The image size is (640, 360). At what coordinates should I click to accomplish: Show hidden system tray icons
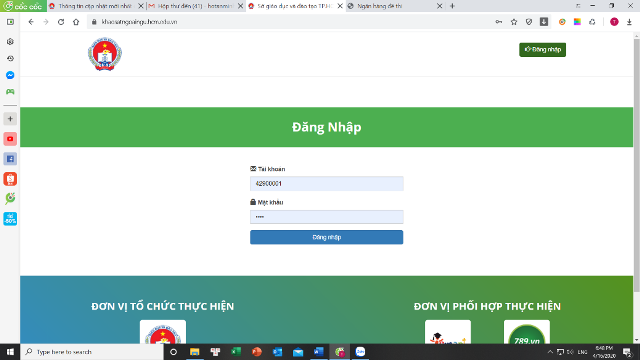coord(550,352)
